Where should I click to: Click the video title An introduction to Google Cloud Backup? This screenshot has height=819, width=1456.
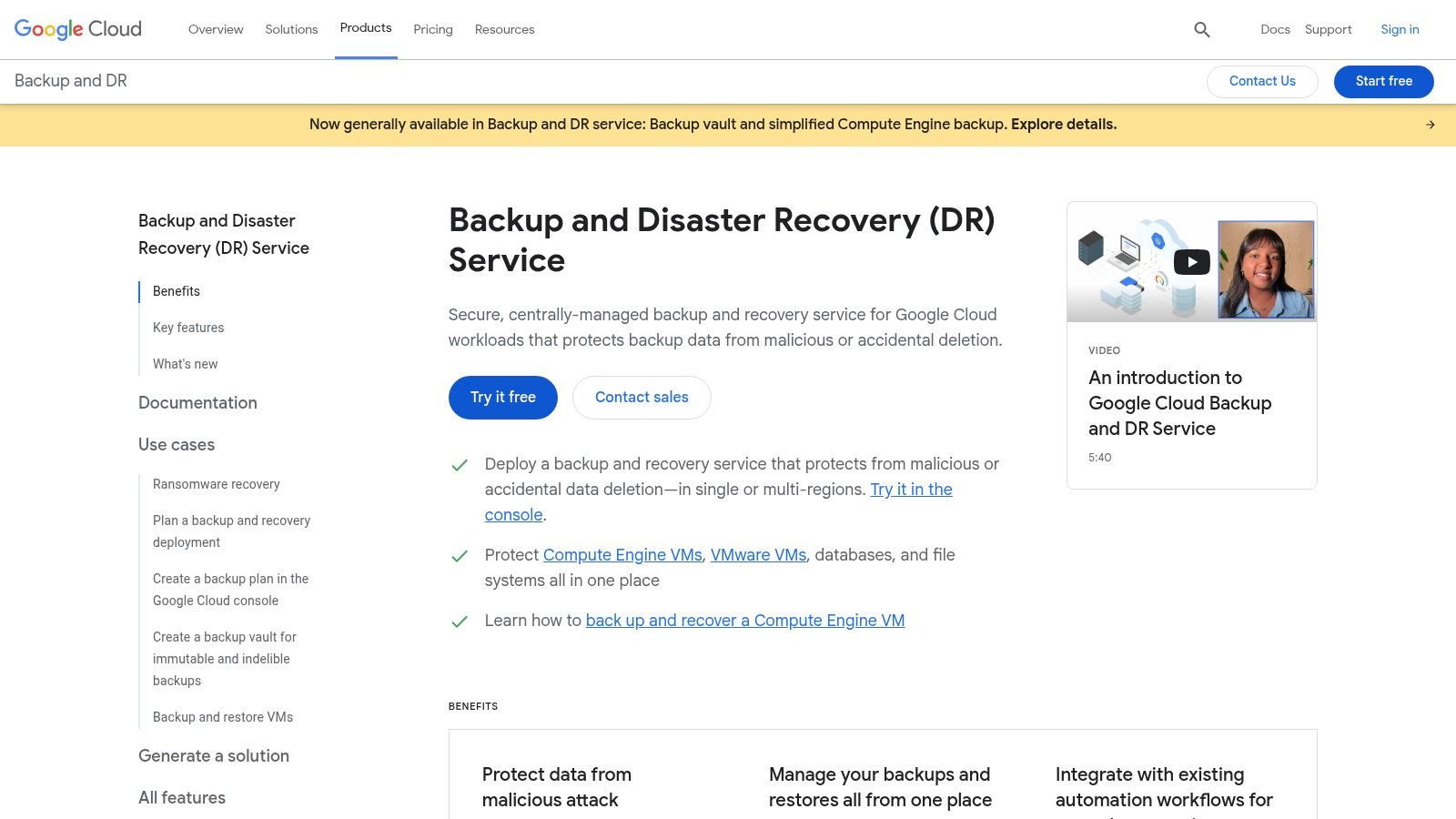pyautogui.click(x=1180, y=403)
